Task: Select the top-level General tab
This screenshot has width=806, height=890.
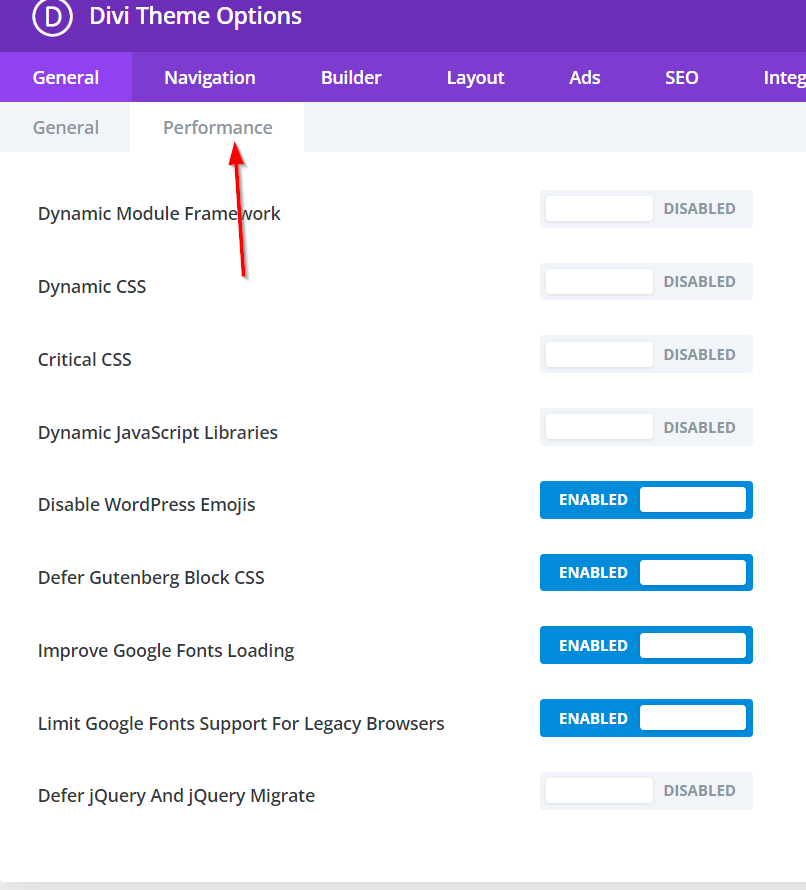Action: (66, 78)
